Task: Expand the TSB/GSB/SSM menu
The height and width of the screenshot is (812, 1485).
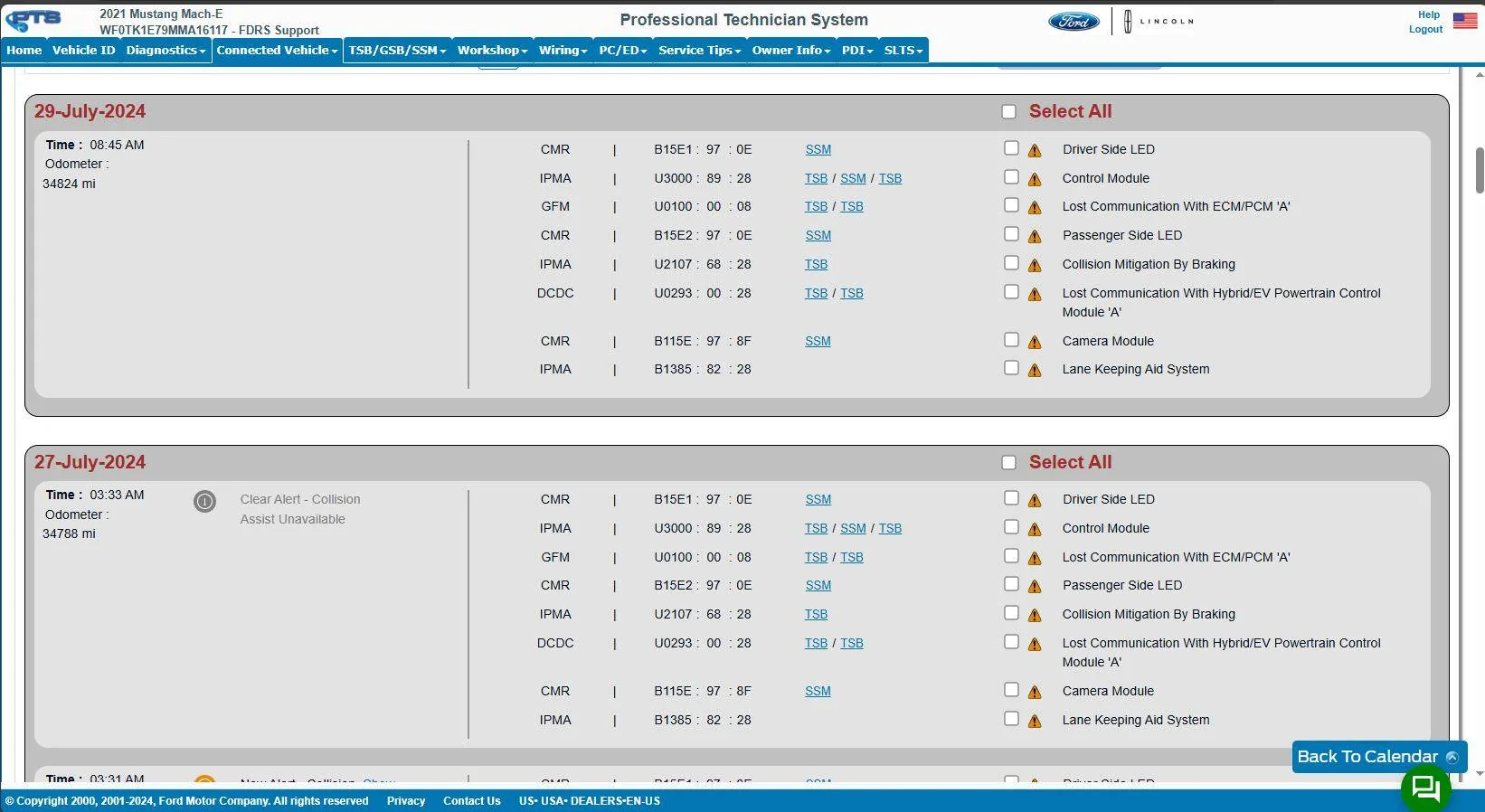Action: (397, 51)
